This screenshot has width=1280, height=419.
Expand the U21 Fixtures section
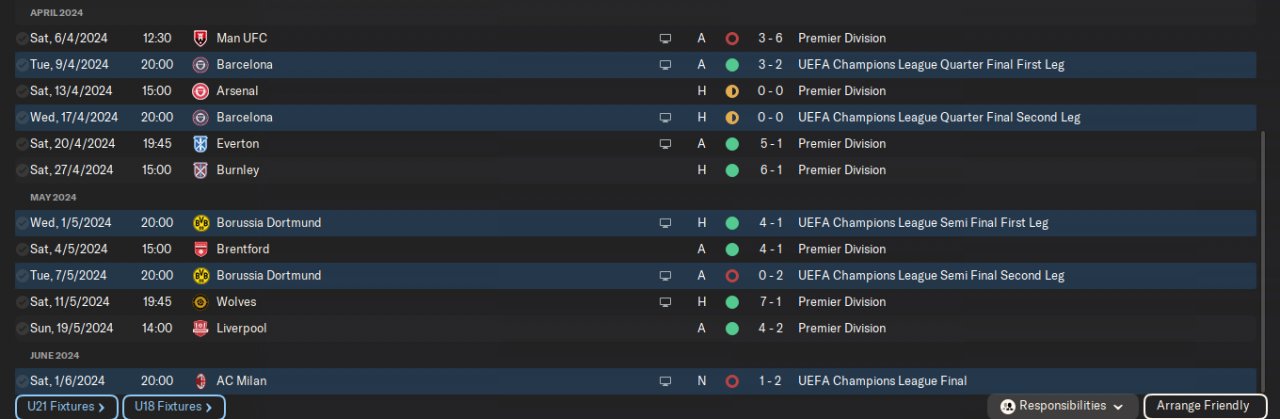tap(67, 407)
